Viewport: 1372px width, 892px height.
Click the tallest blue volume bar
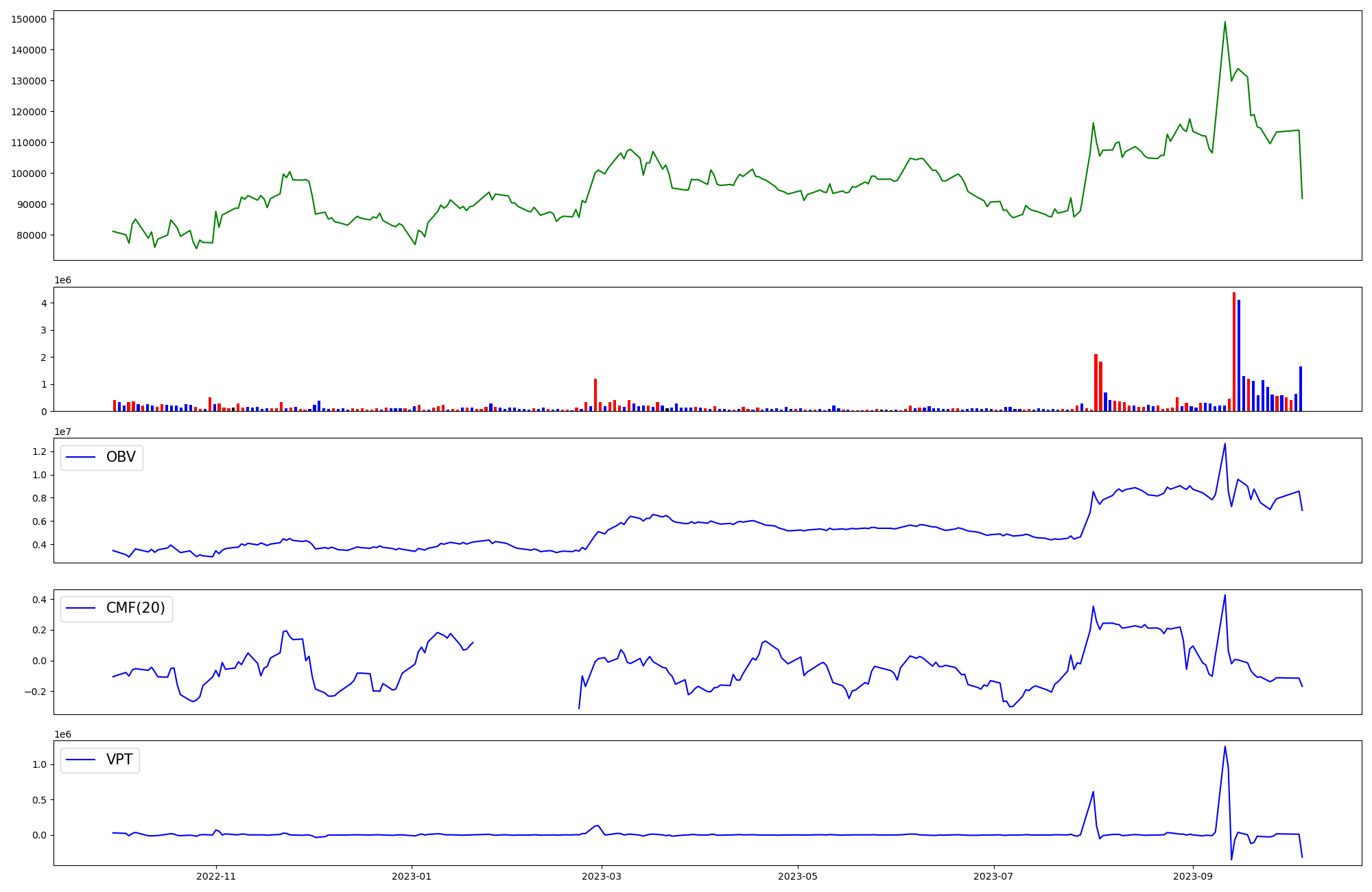(1239, 355)
